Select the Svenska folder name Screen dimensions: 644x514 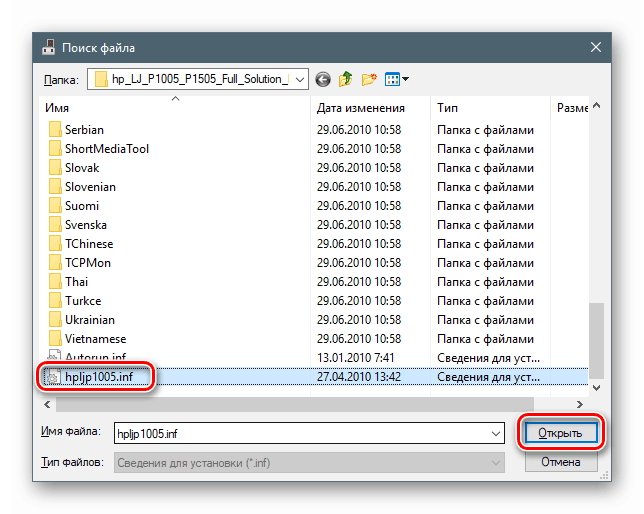(x=86, y=225)
